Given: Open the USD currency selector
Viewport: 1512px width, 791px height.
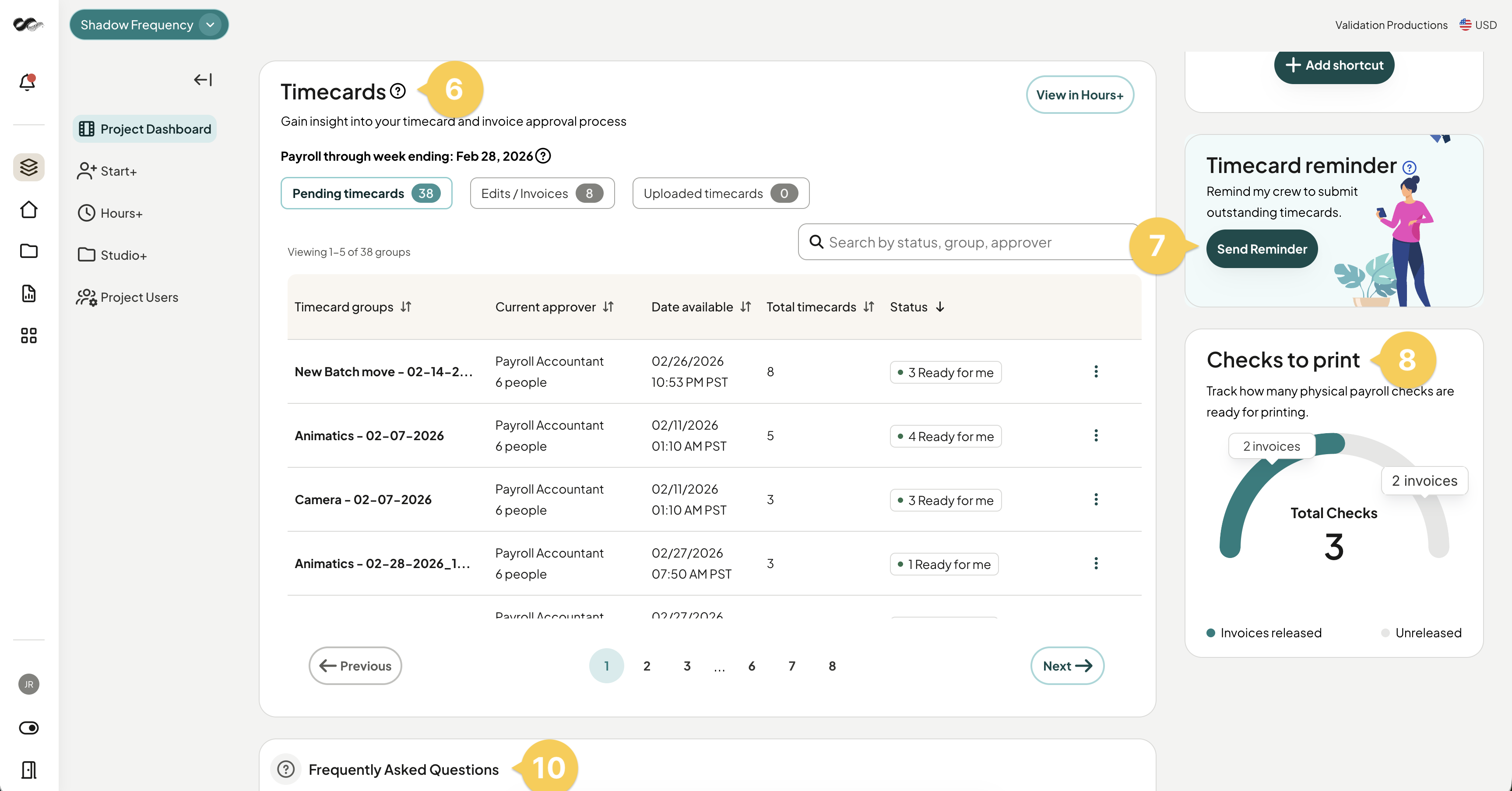Looking at the screenshot, I should tap(1478, 25).
